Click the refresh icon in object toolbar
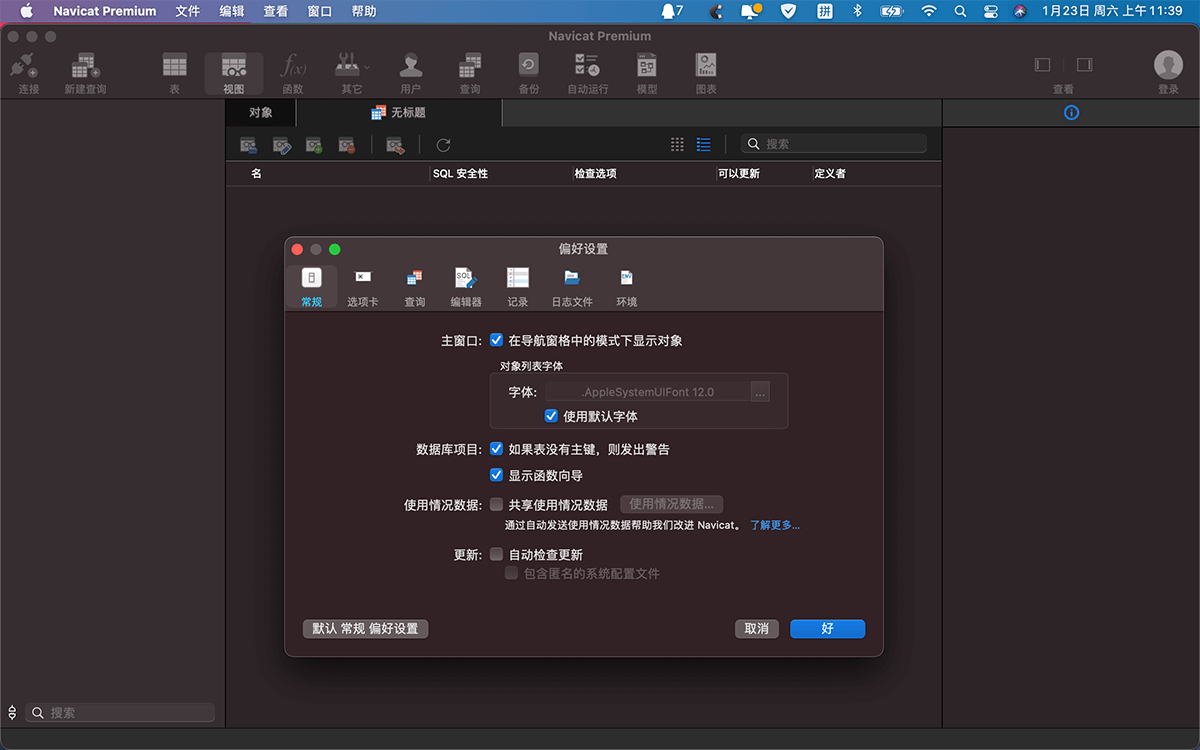Screen dimensions: 1200x750 point(443,145)
